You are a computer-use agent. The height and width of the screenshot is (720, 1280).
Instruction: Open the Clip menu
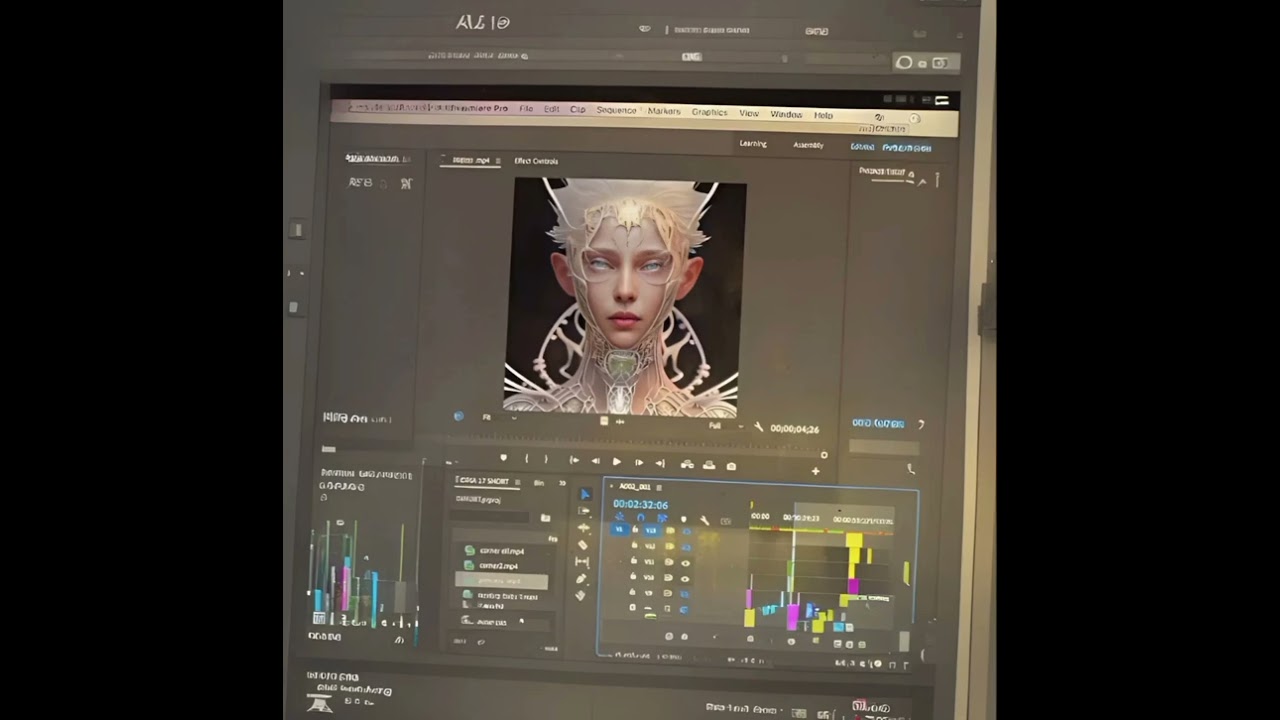pos(577,109)
